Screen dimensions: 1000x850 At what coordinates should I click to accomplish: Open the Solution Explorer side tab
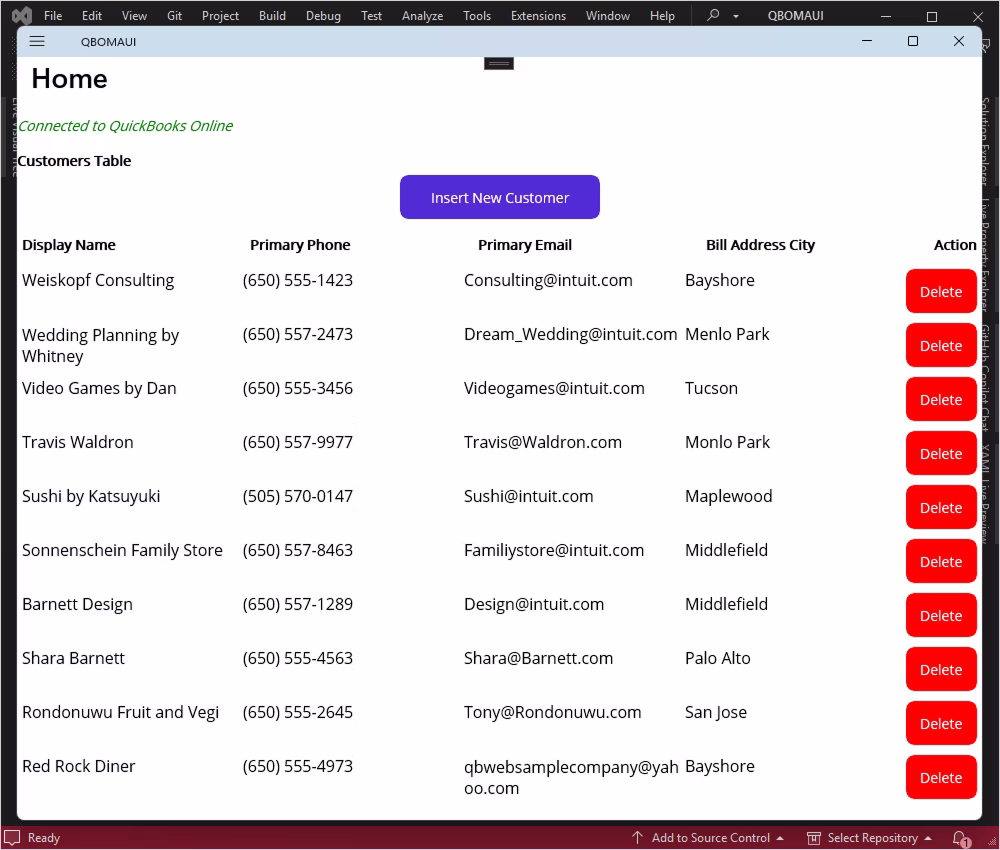986,140
